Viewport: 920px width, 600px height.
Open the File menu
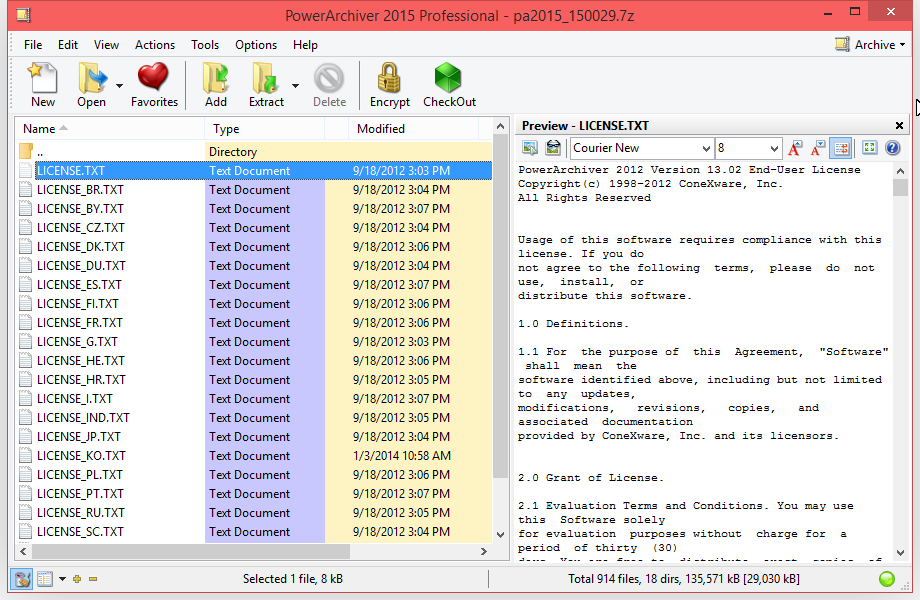pos(33,45)
